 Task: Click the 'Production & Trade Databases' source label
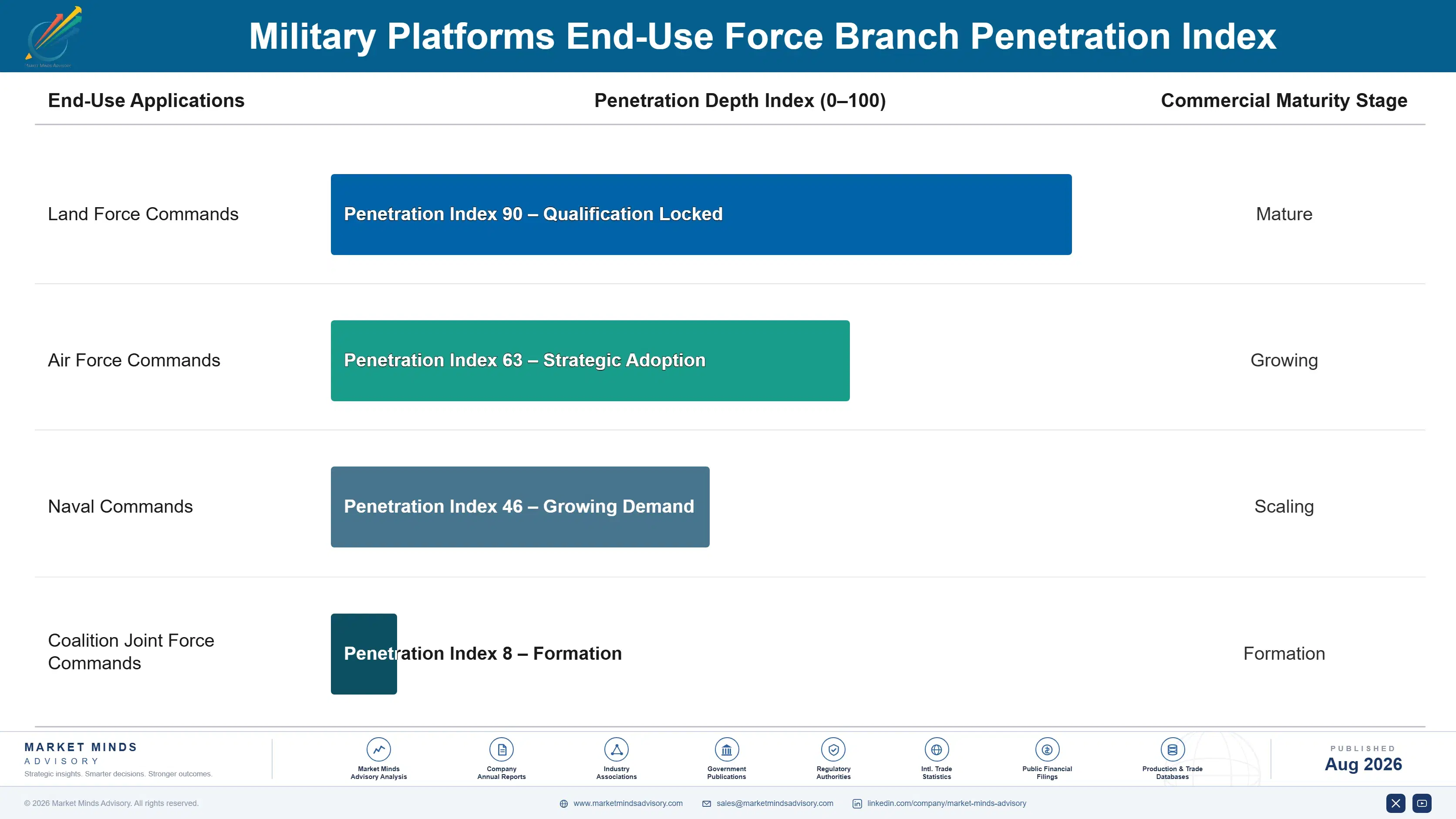tap(1172, 773)
